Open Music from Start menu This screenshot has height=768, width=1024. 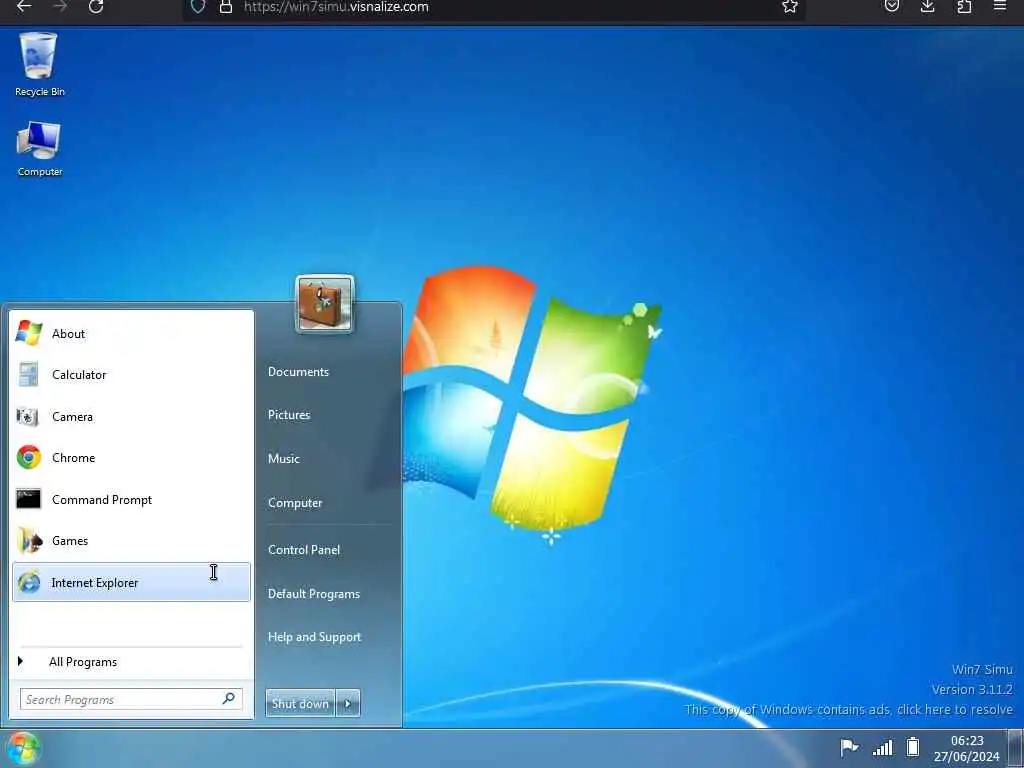[x=283, y=458]
